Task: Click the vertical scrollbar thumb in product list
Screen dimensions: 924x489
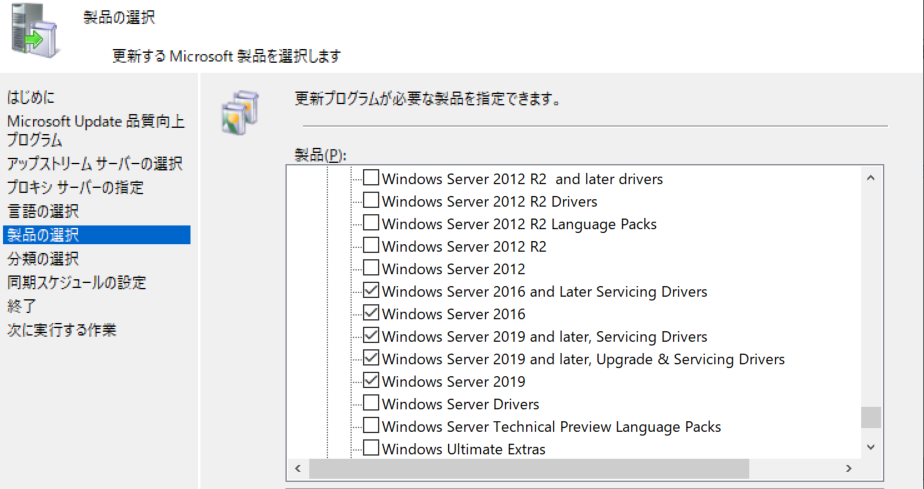Action: [871, 417]
